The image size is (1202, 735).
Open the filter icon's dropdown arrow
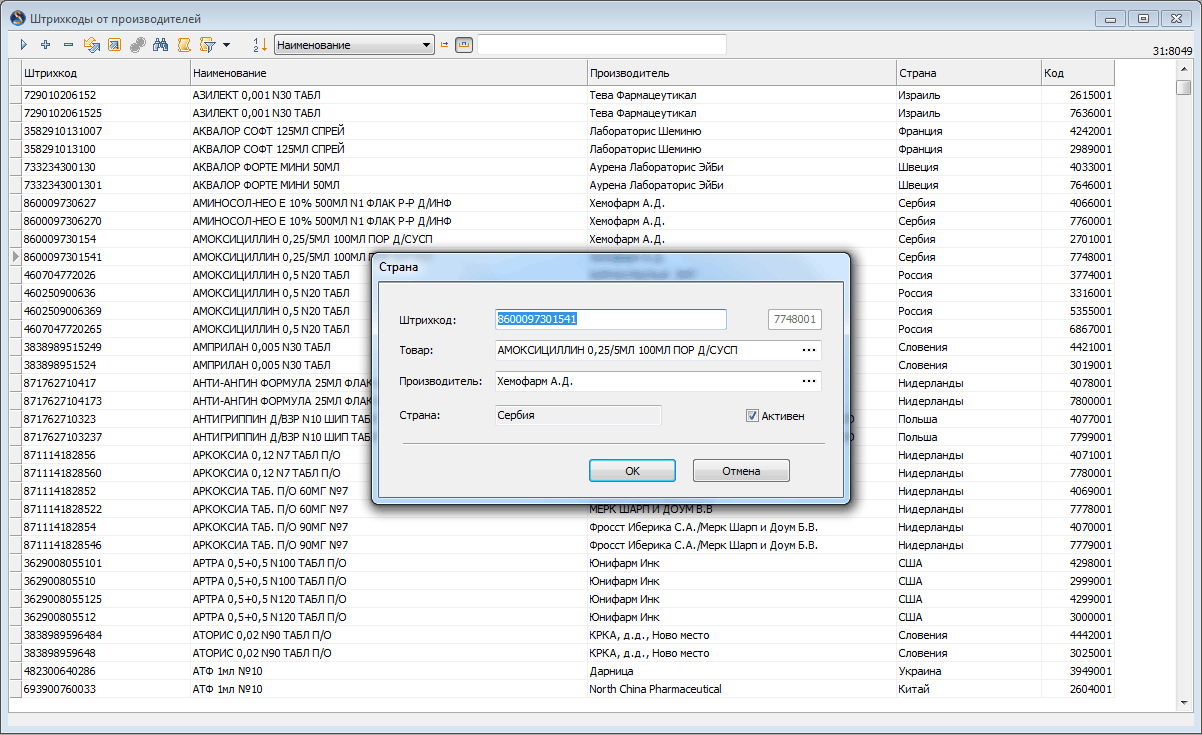226,45
